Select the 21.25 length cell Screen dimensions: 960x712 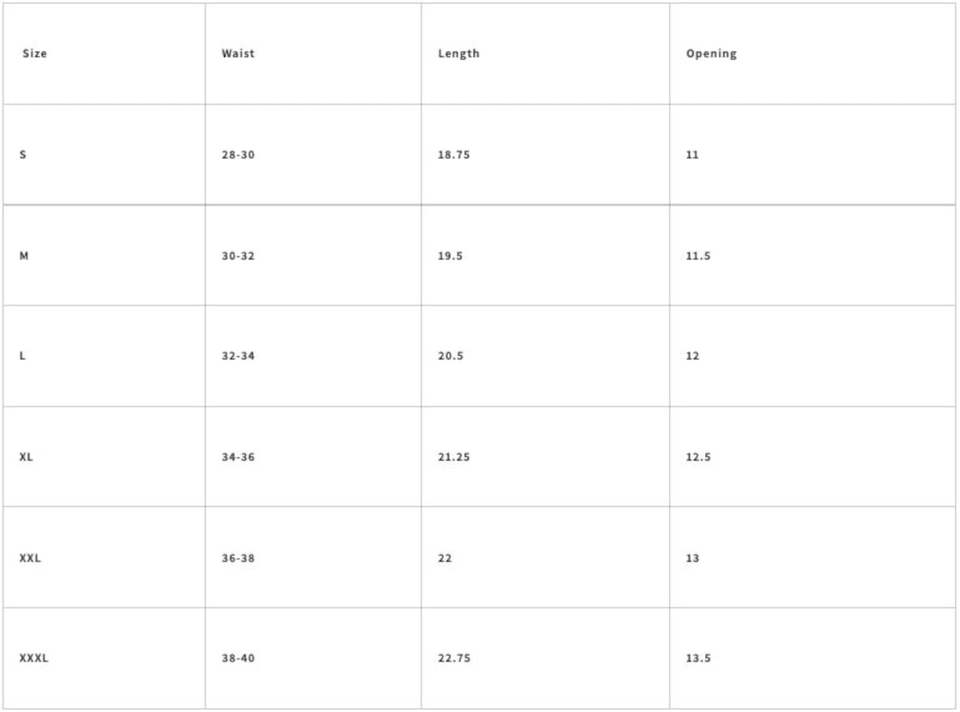click(454, 457)
